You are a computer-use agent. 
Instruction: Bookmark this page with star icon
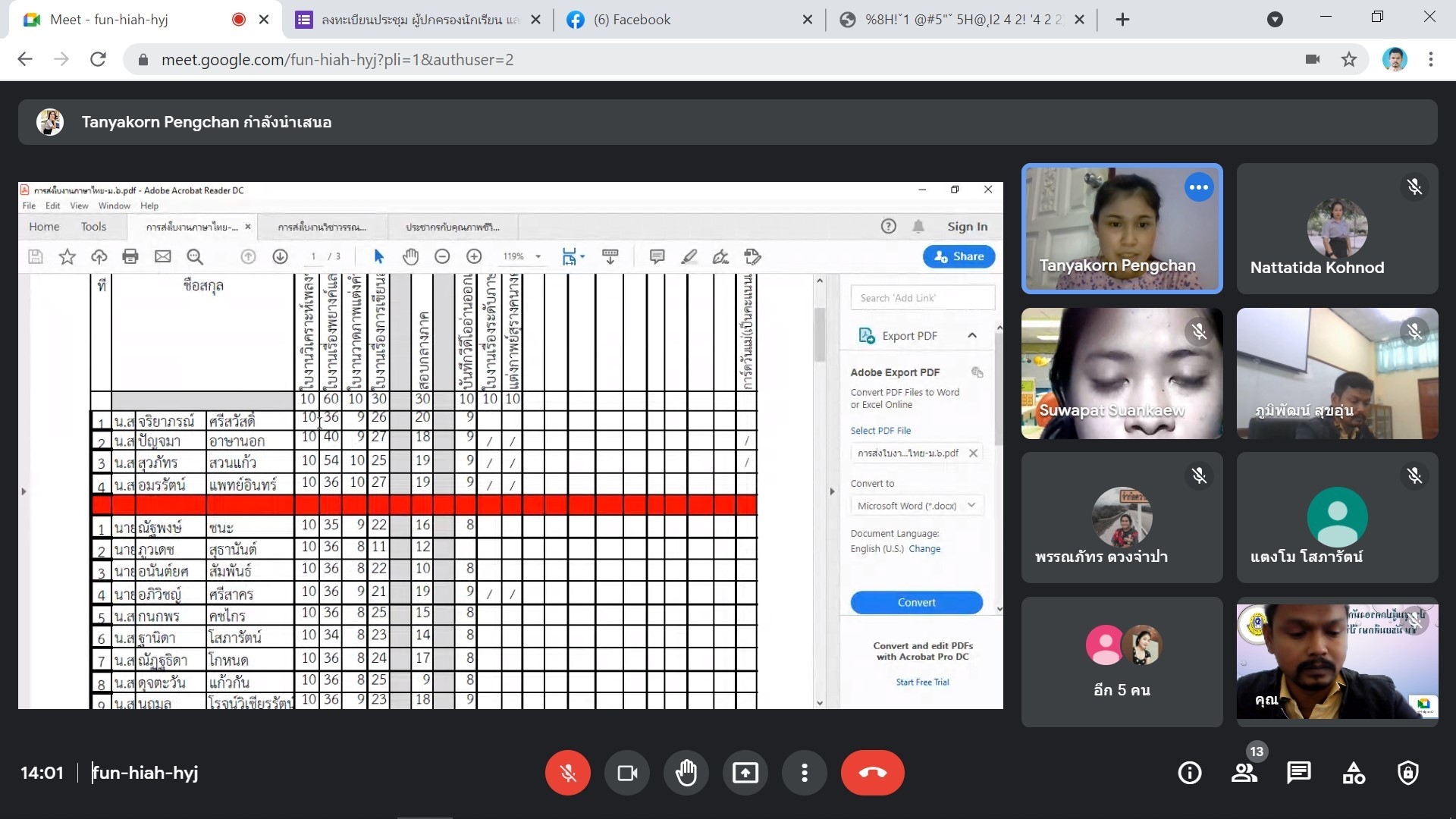[1348, 59]
